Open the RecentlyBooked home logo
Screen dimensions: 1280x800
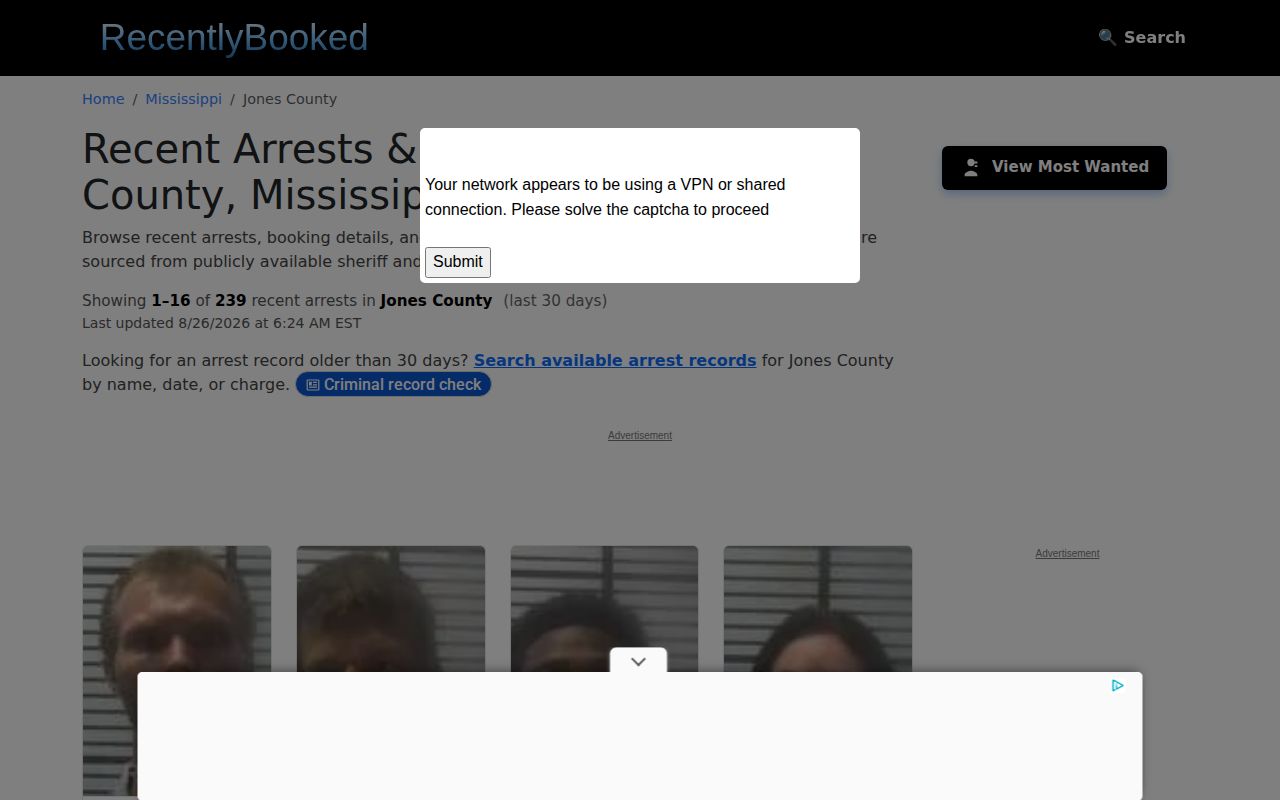(234, 38)
